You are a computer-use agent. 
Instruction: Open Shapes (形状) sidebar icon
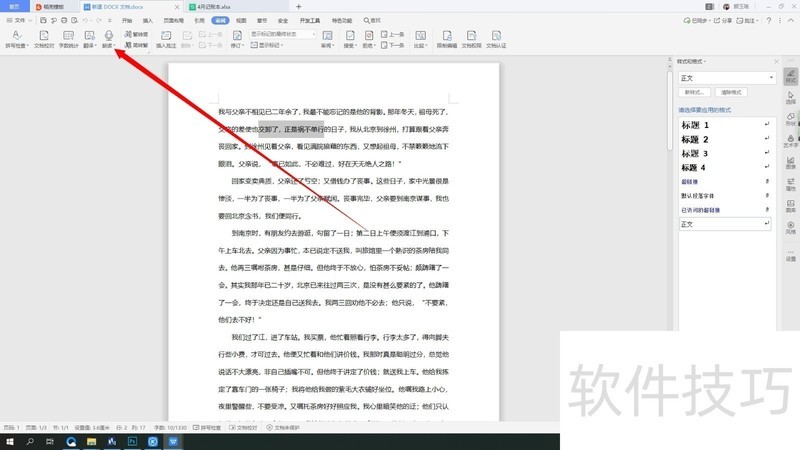[790, 119]
